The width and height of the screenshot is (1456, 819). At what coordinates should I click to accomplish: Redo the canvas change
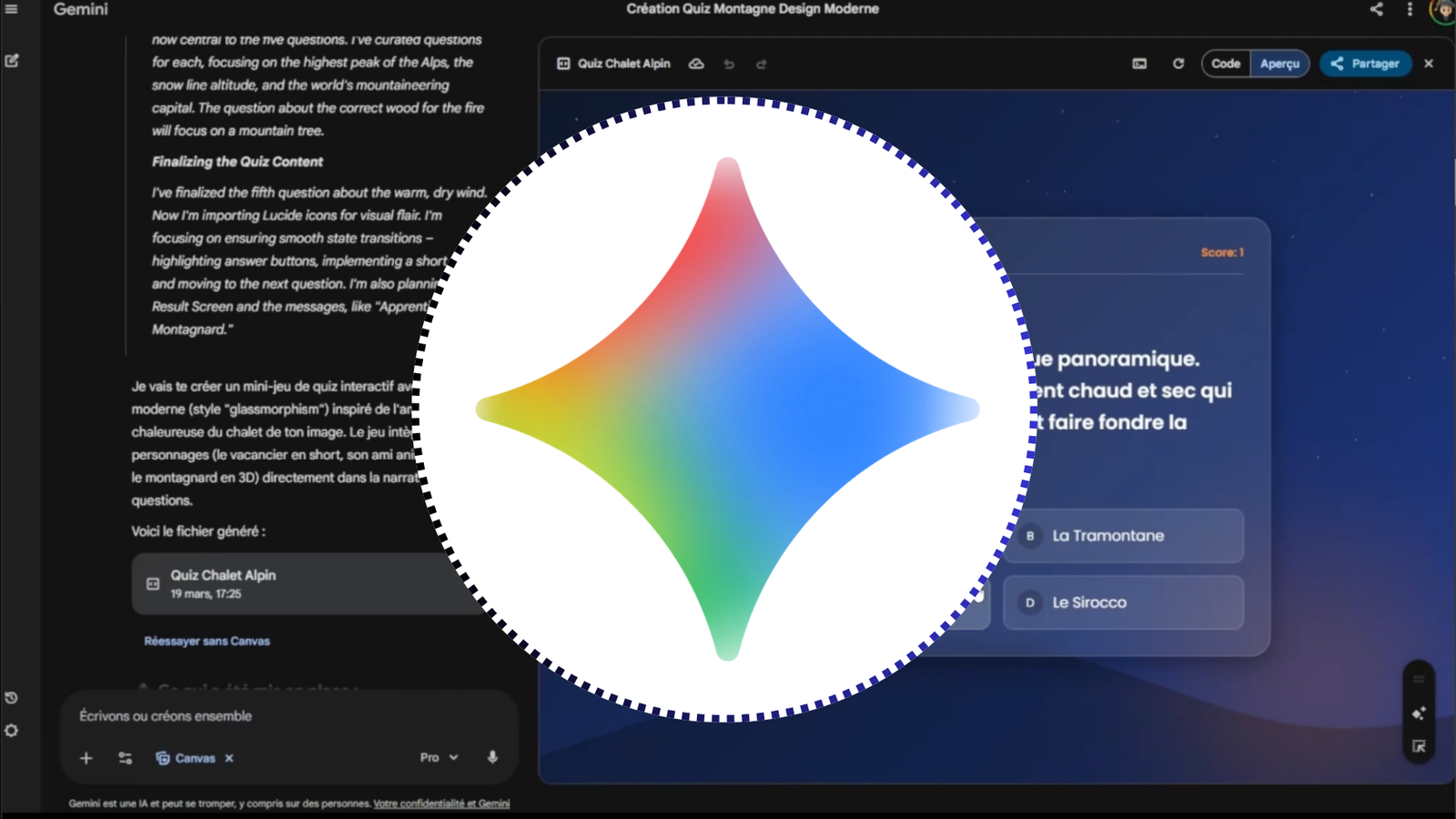coord(761,64)
